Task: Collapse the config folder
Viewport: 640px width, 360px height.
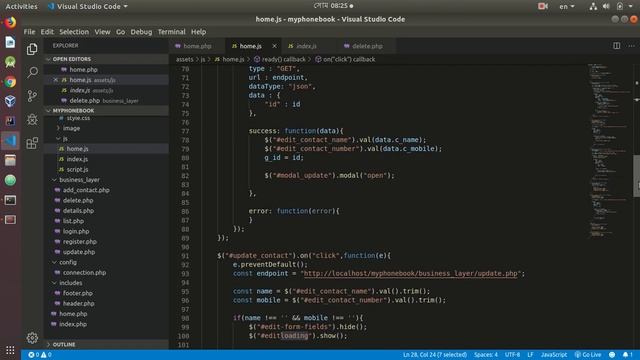Action: coord(67,262)
